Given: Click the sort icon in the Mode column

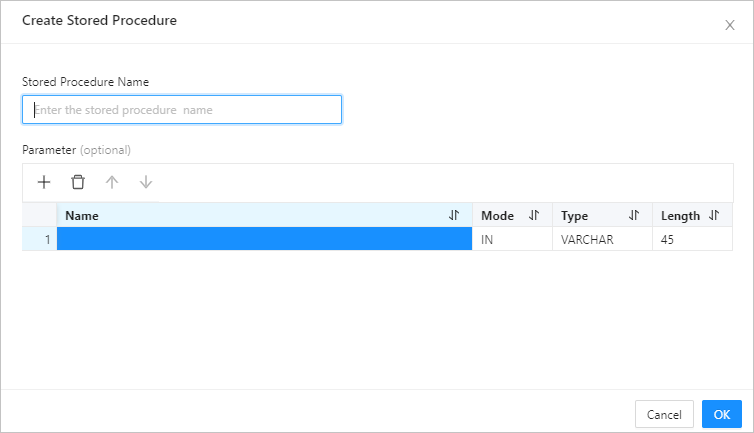Looking at the screenshot, I should click(x=534, y=215).
